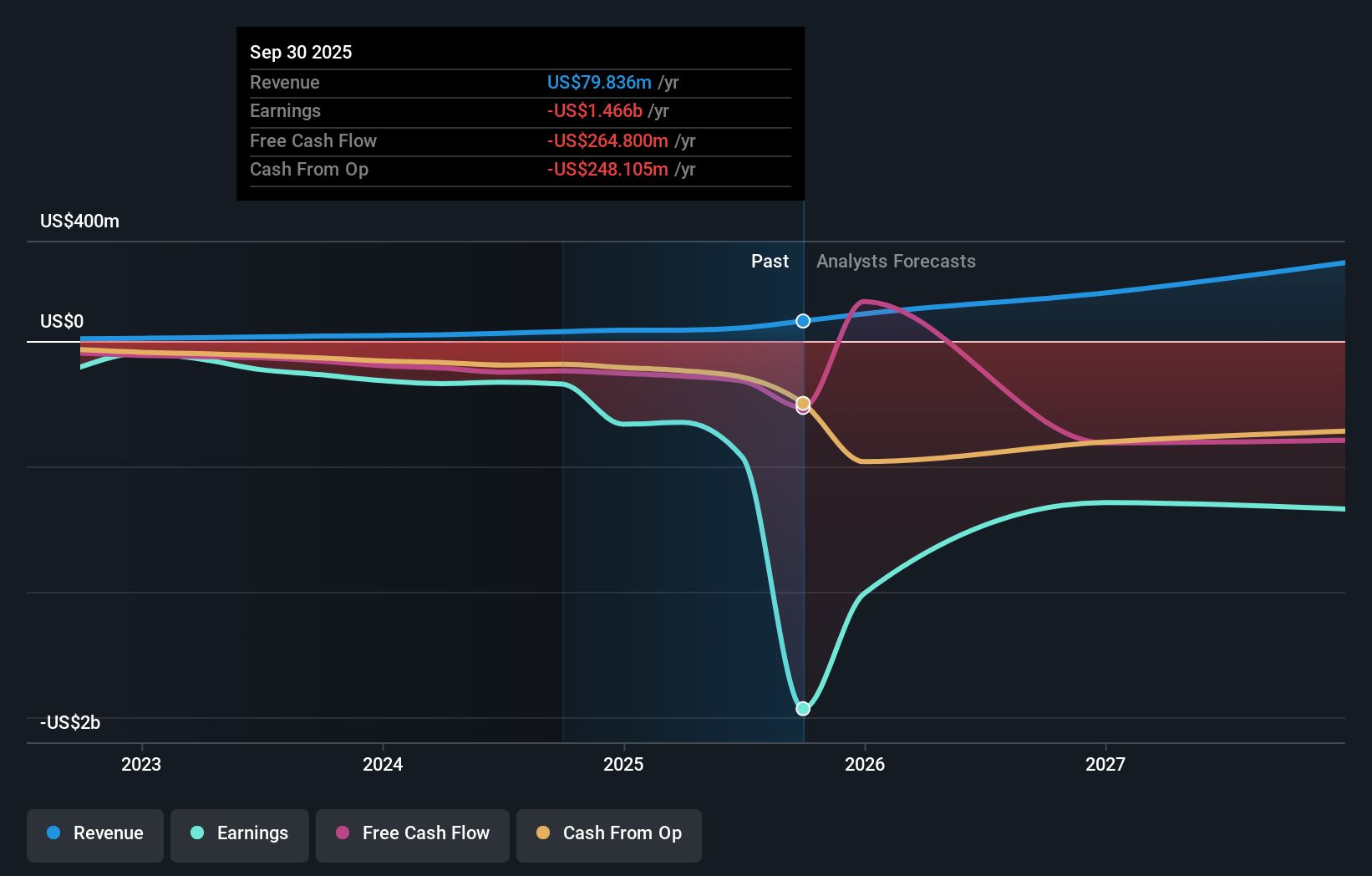This screenshot has height=876, width=1372.
Task: Switch to the Past section of the chart
Action: point(770,261)
